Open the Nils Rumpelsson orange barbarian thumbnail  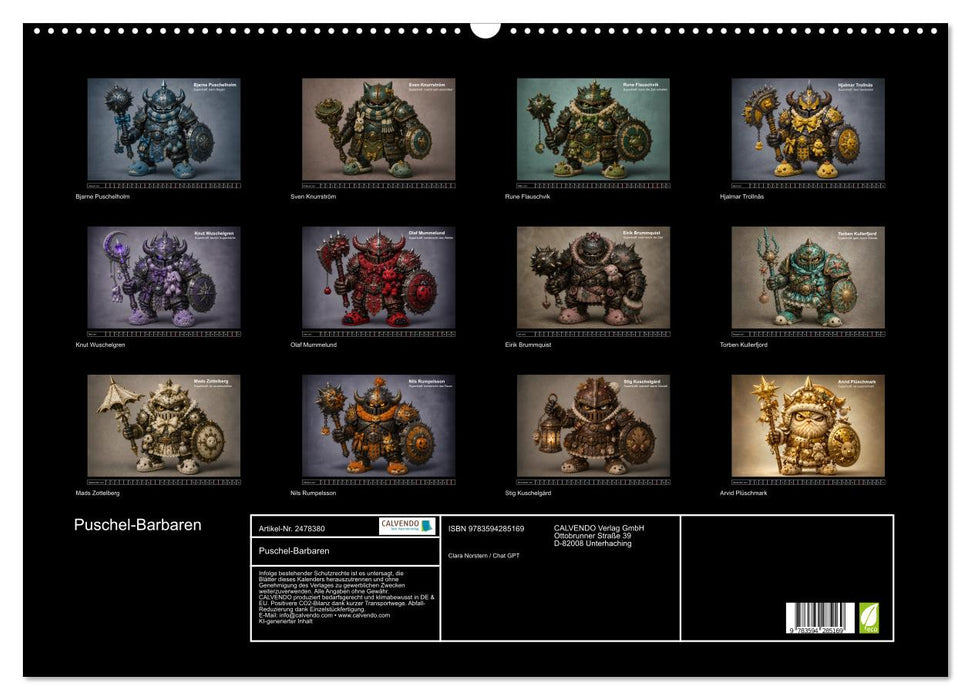[378, 429]
